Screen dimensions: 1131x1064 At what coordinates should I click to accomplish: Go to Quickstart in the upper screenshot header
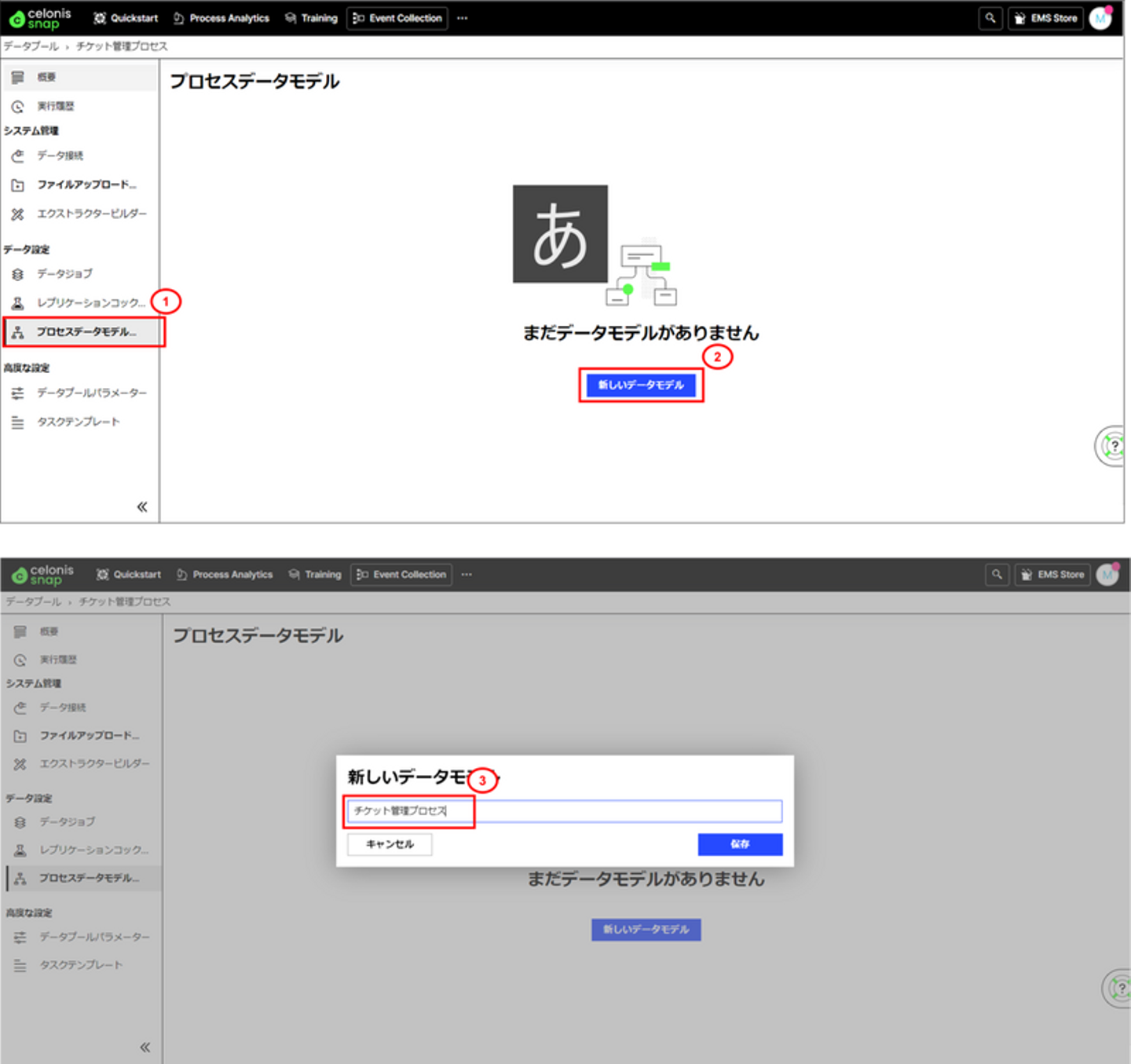(x=126, y=18)
